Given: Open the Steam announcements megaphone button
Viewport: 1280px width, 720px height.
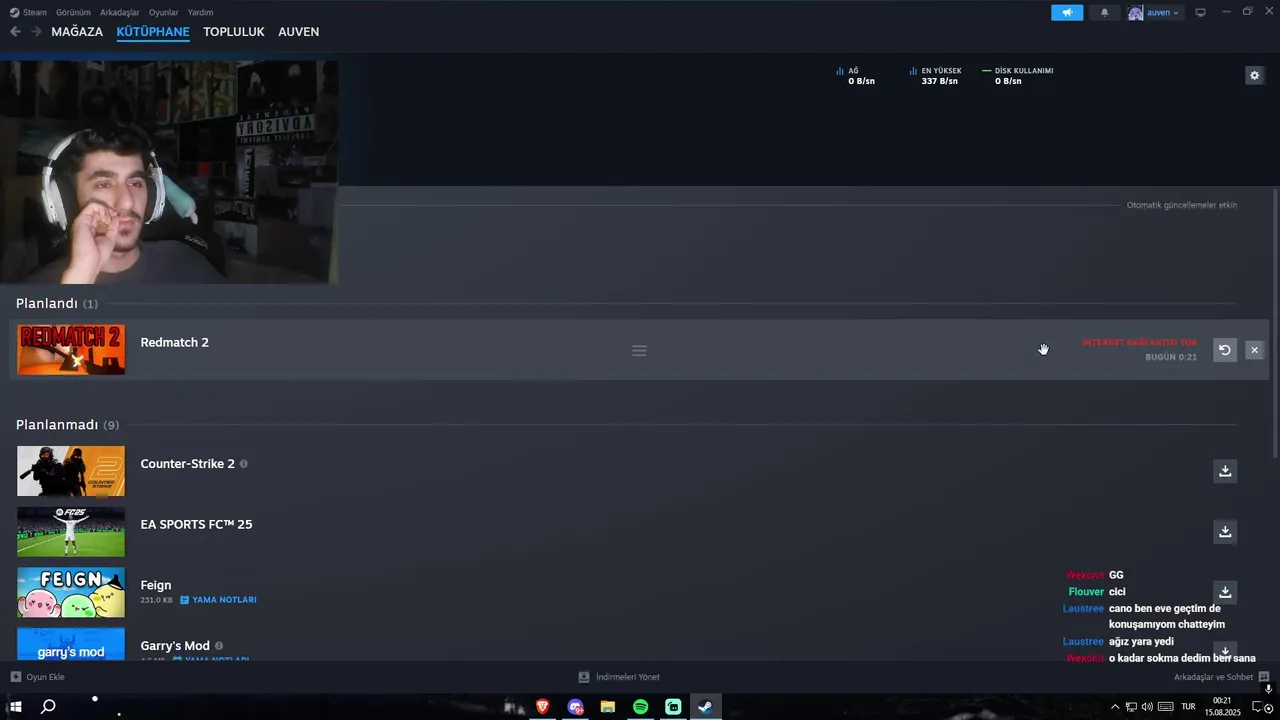Looking at the screenshot, I should (1067, 13).
